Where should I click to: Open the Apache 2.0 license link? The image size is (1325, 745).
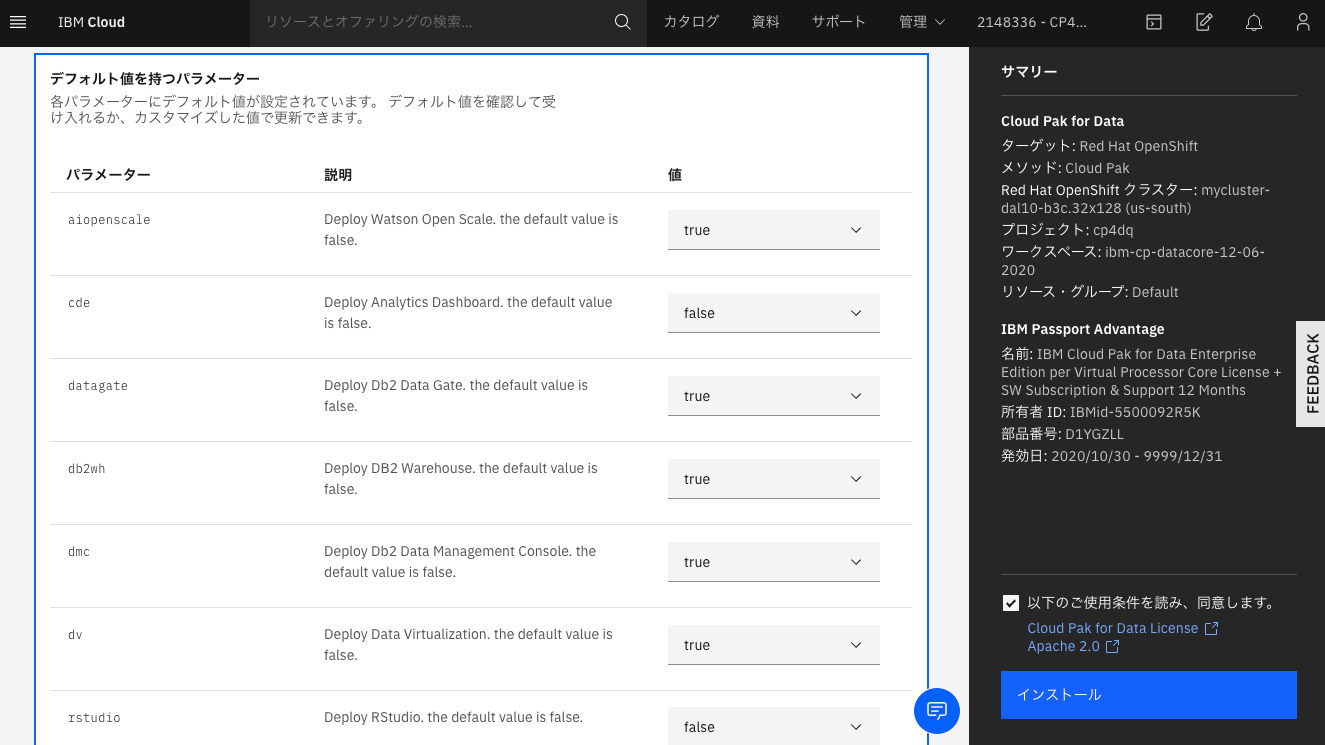[x=1063, y=647]
